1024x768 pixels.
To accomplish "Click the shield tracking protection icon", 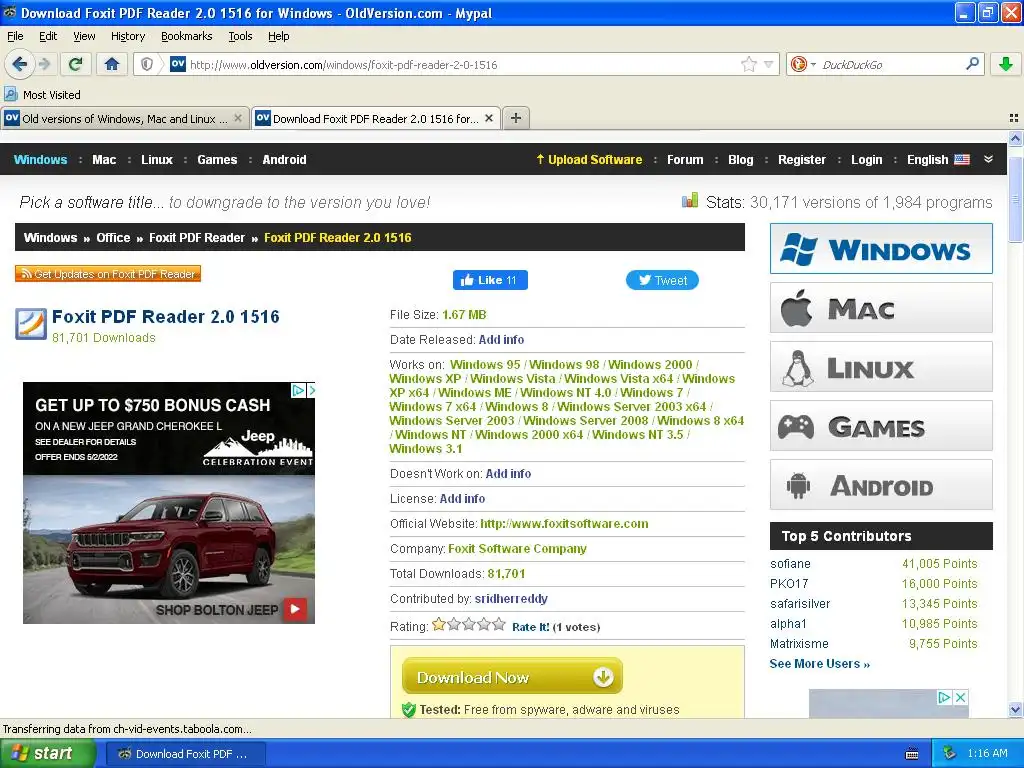I will coord(147,64).
